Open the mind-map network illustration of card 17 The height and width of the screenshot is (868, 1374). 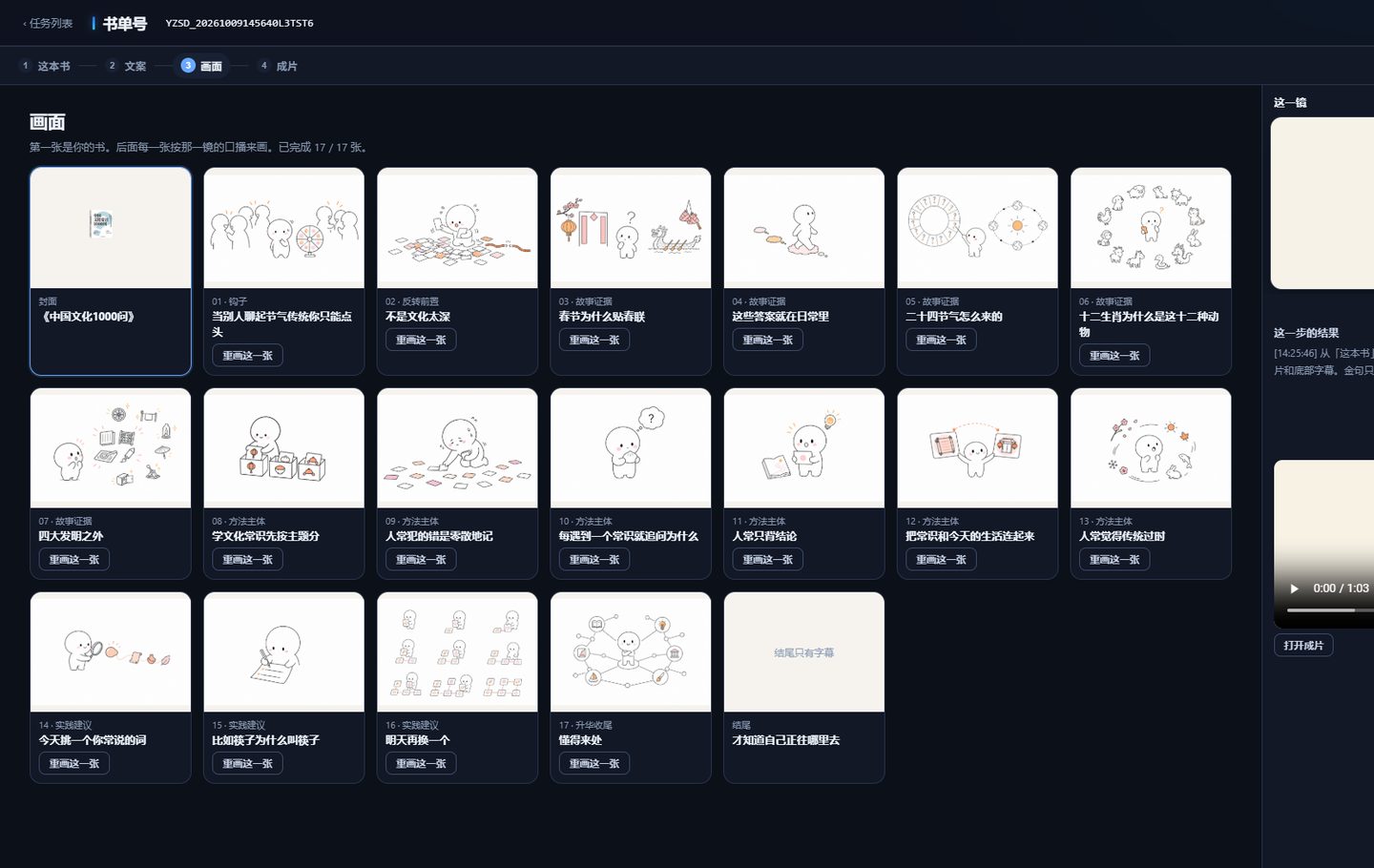pos(631,652)
